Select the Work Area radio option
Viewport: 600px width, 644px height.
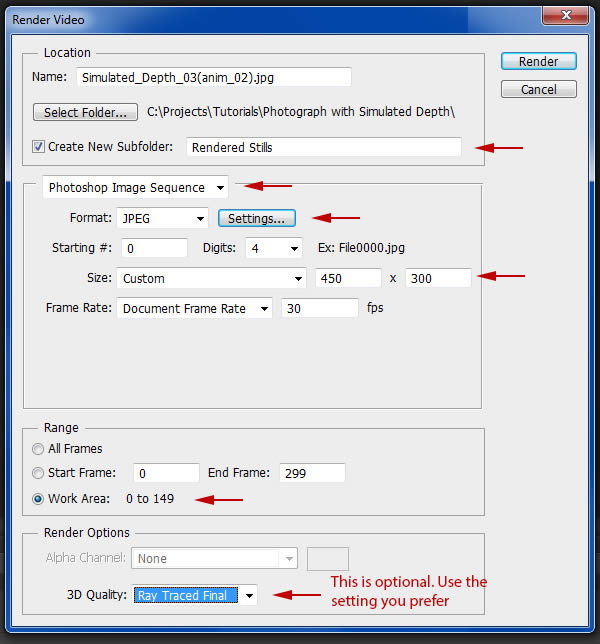pos(38,499)
